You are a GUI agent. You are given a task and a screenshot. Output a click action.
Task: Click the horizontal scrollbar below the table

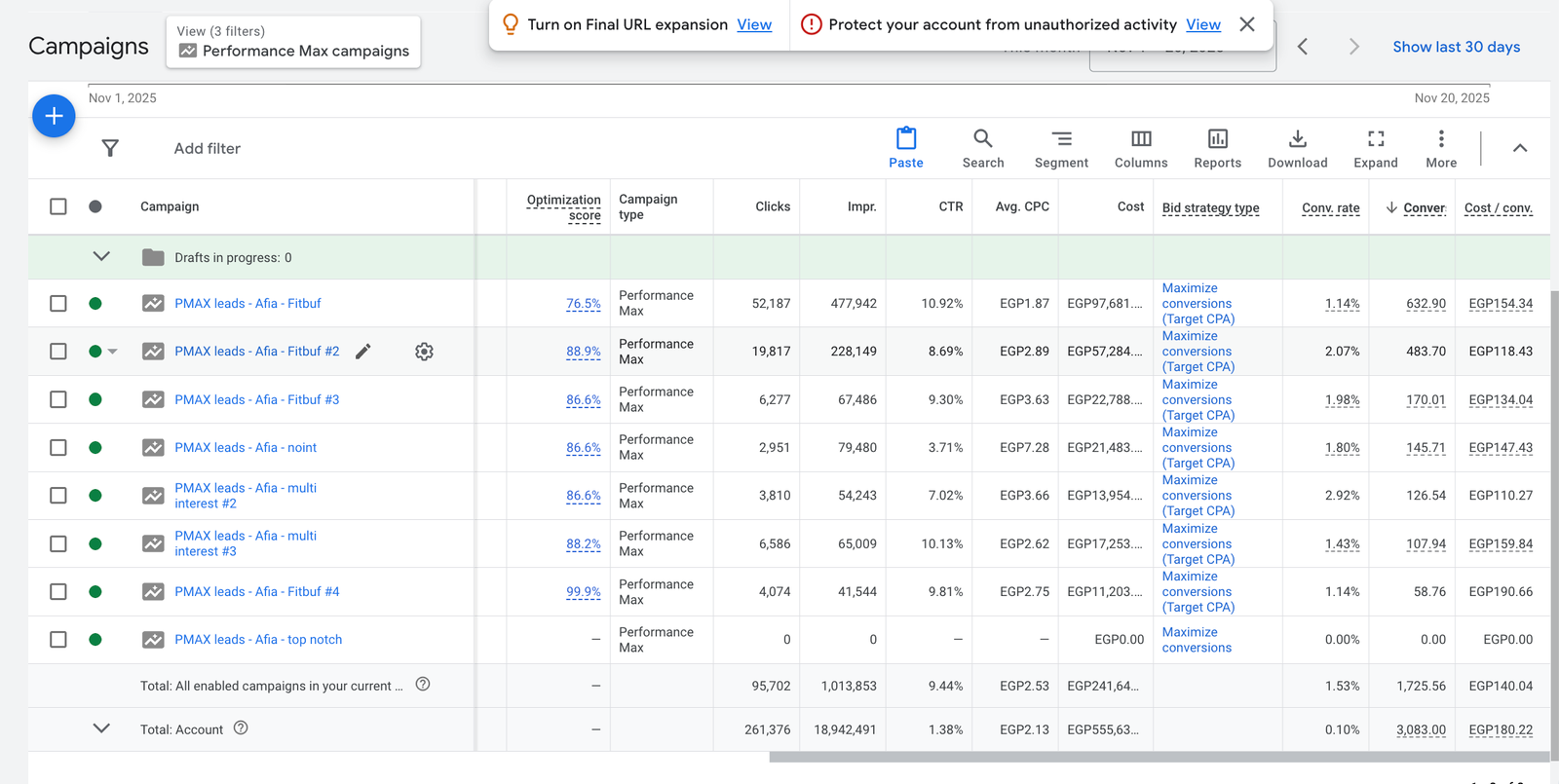pos(1158,757)
